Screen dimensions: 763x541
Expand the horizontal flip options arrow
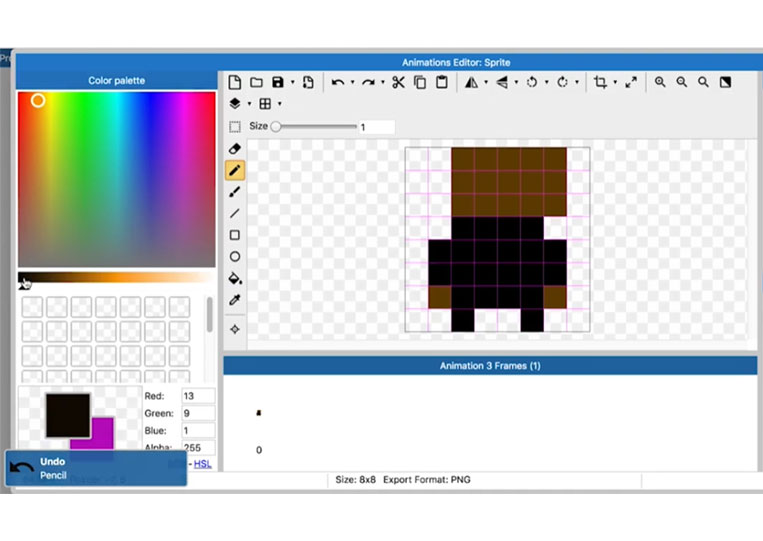(x=486, y=82)
